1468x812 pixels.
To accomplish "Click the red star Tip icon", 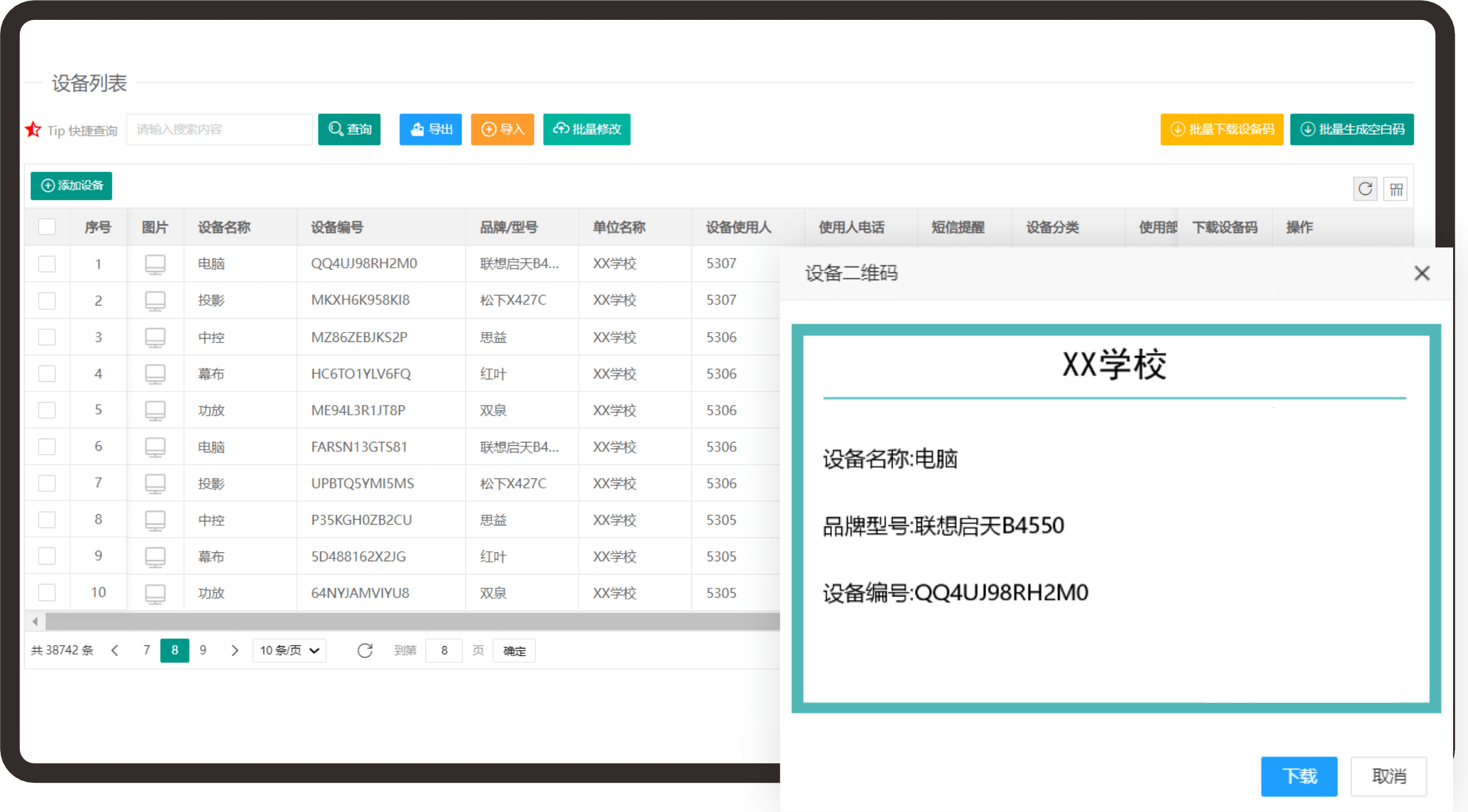I will [34, 130].
